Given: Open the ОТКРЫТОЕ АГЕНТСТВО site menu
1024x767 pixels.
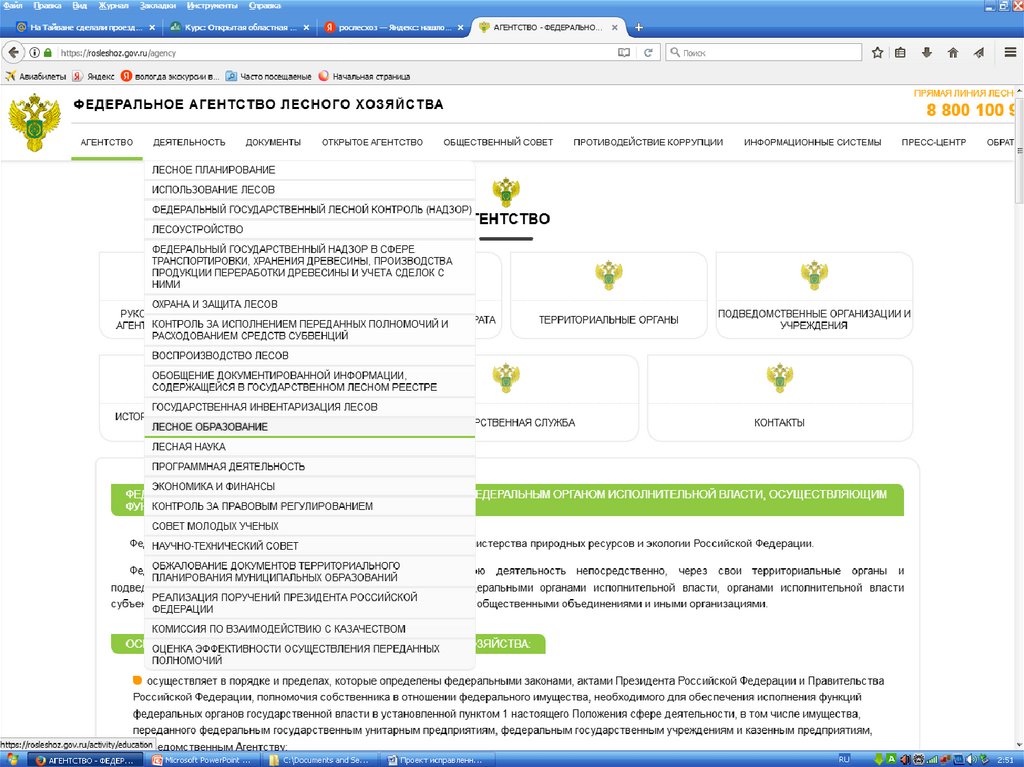Looking at the screenshot, I should pos(372,142).
